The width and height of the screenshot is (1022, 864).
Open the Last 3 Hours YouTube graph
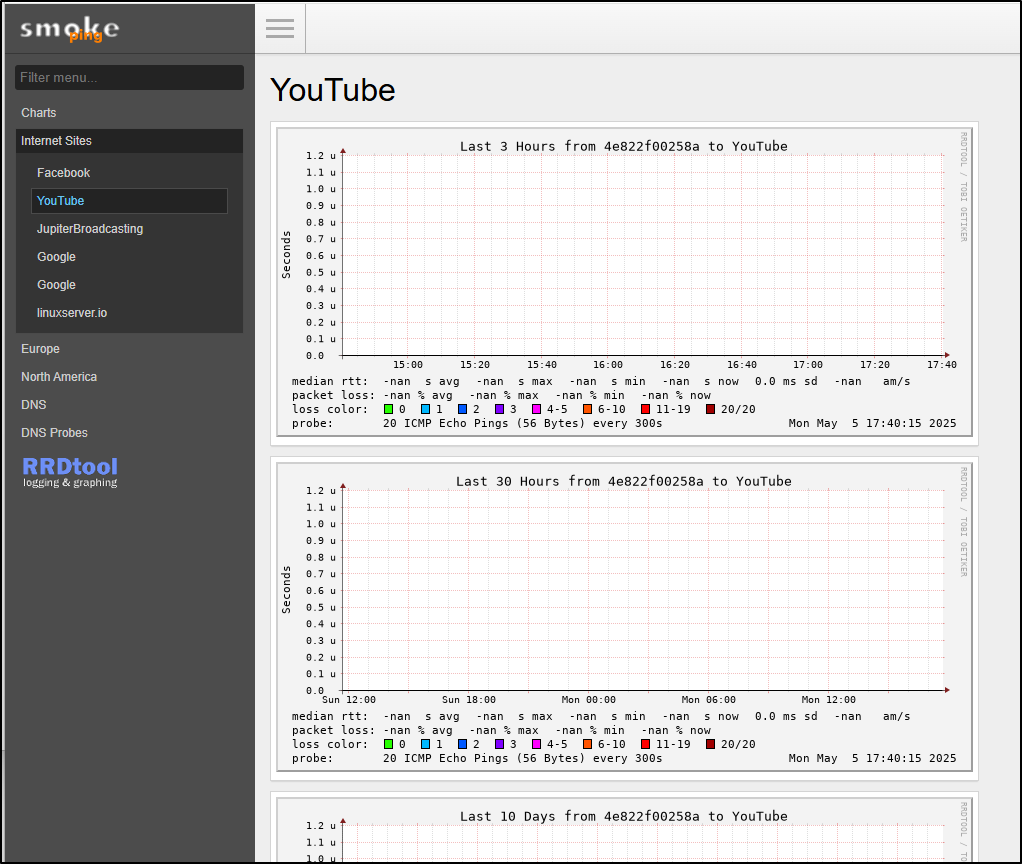624,282
